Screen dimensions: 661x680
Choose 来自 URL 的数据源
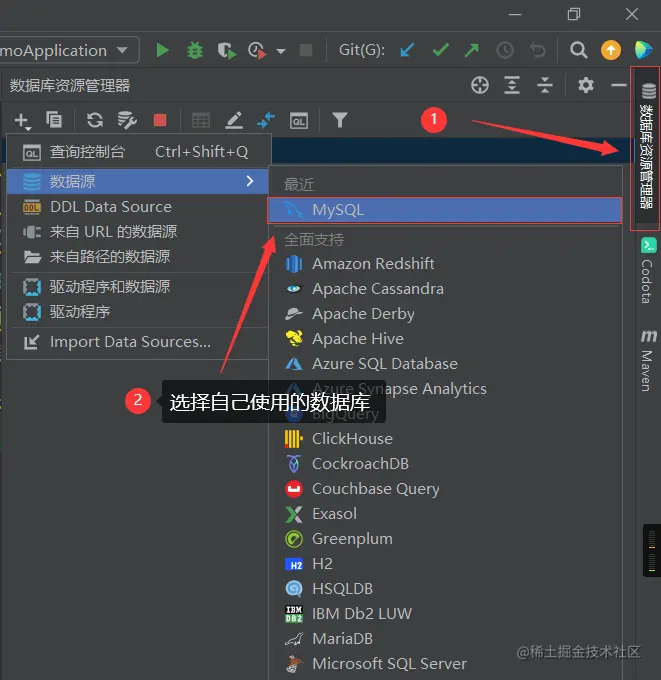click(x=138, y=232)
